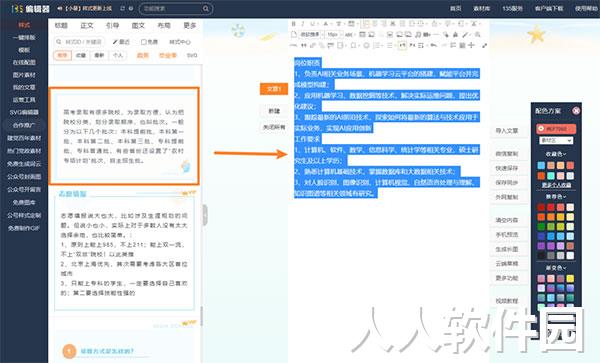Image resolution: width=600 pixels, height=363 pixels.
Task: Toggle italic formatting in the editor toolbar
Action: click(x=303, y=24)
